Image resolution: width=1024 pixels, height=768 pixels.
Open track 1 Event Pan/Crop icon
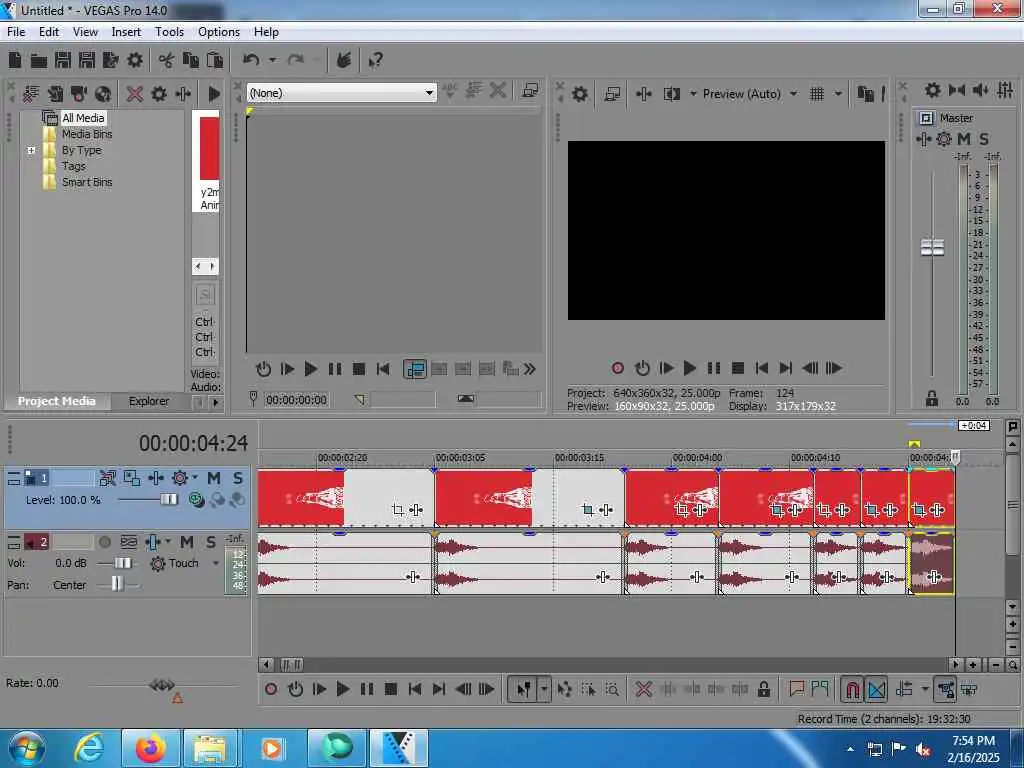(x=132, y=478)
